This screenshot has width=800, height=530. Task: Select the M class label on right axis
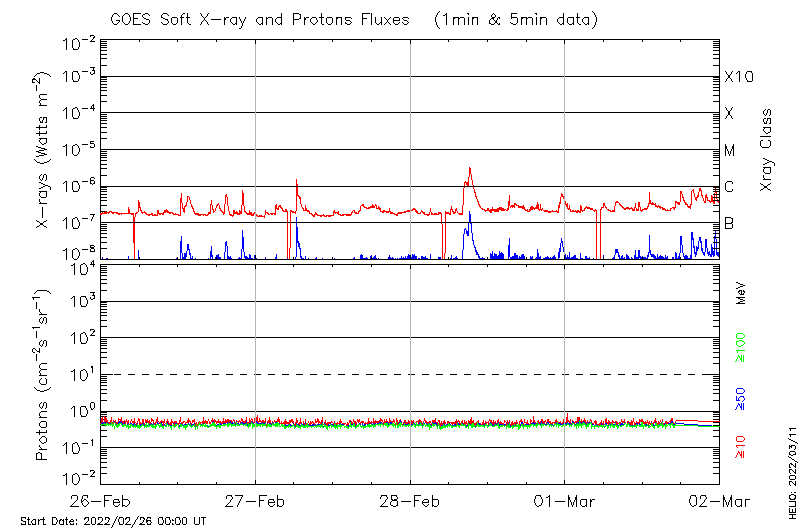[730, 150]
